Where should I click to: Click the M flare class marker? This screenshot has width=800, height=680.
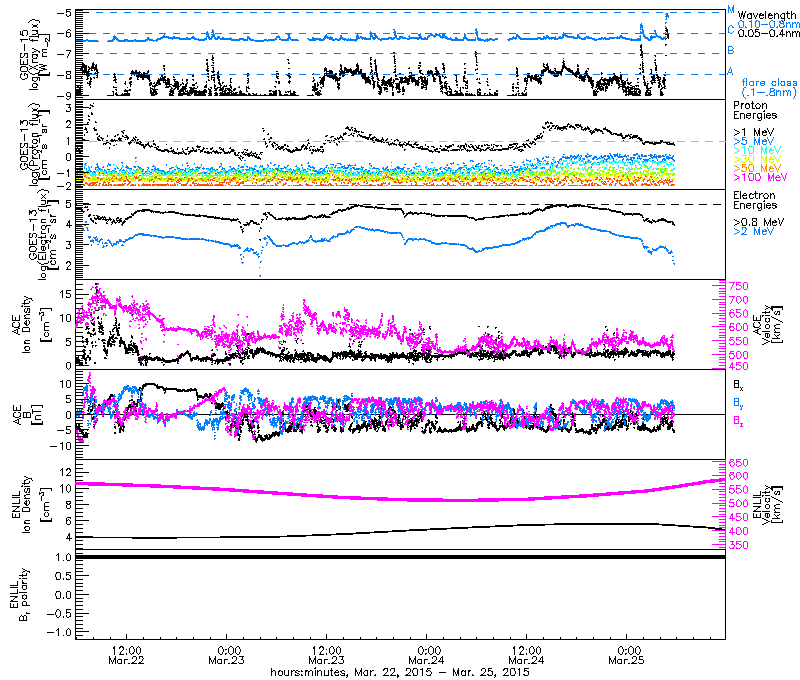coord(731,10)
